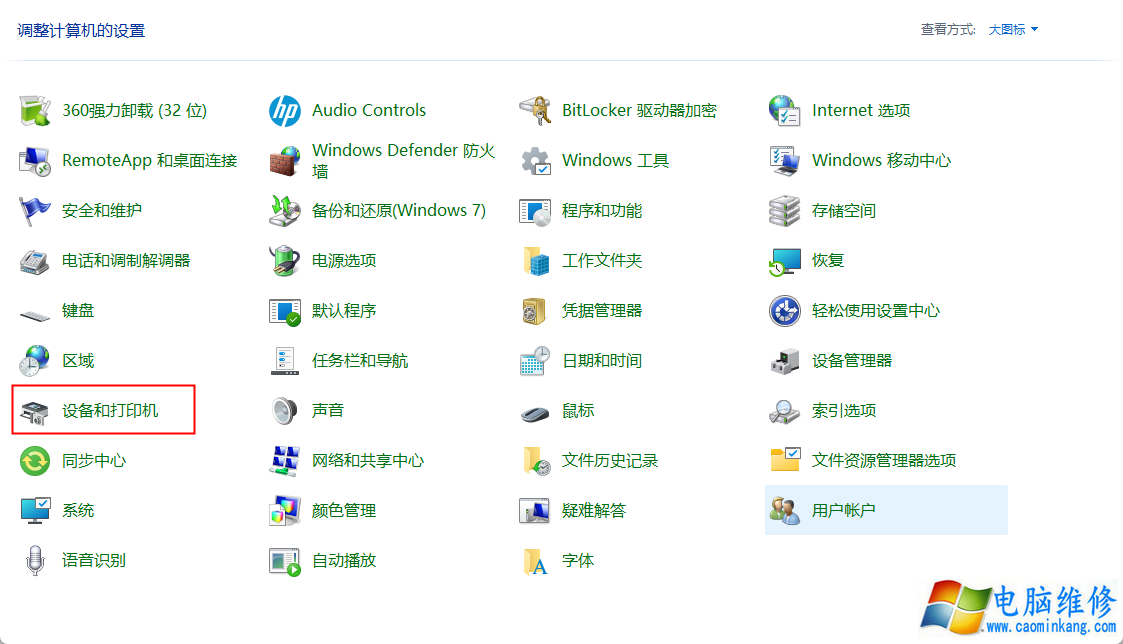Open the 设备管理器 icon
Viewport: 1123px width, 644px height.
(784, 360)
